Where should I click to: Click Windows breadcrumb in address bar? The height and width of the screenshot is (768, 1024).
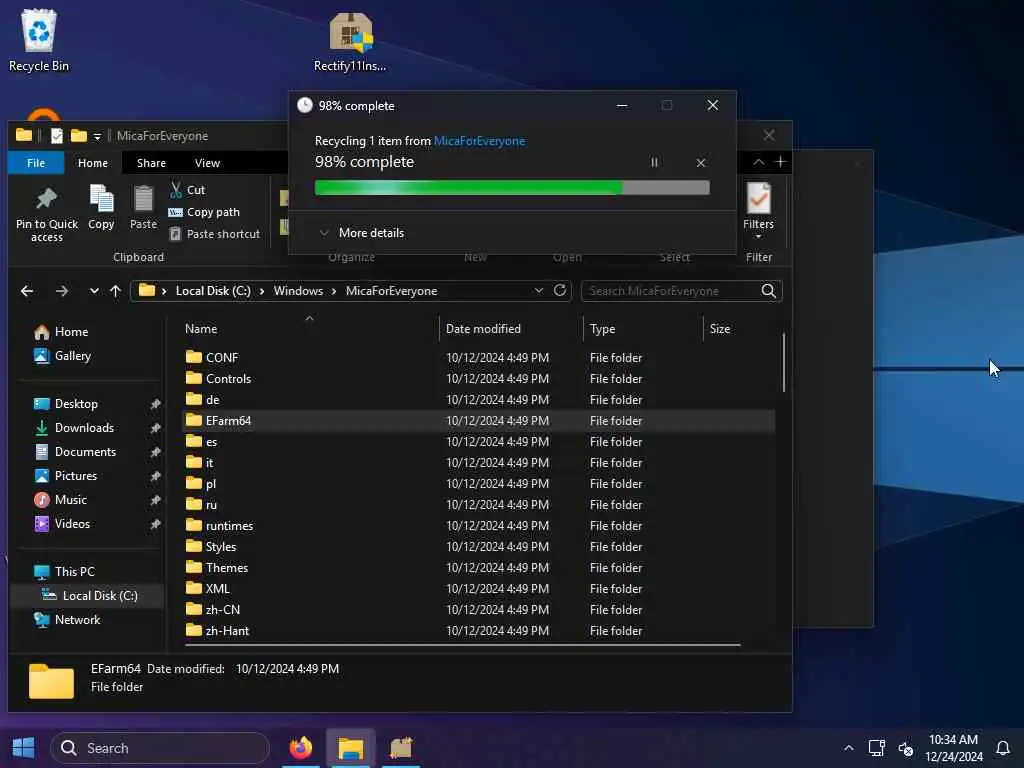(298, 291)
